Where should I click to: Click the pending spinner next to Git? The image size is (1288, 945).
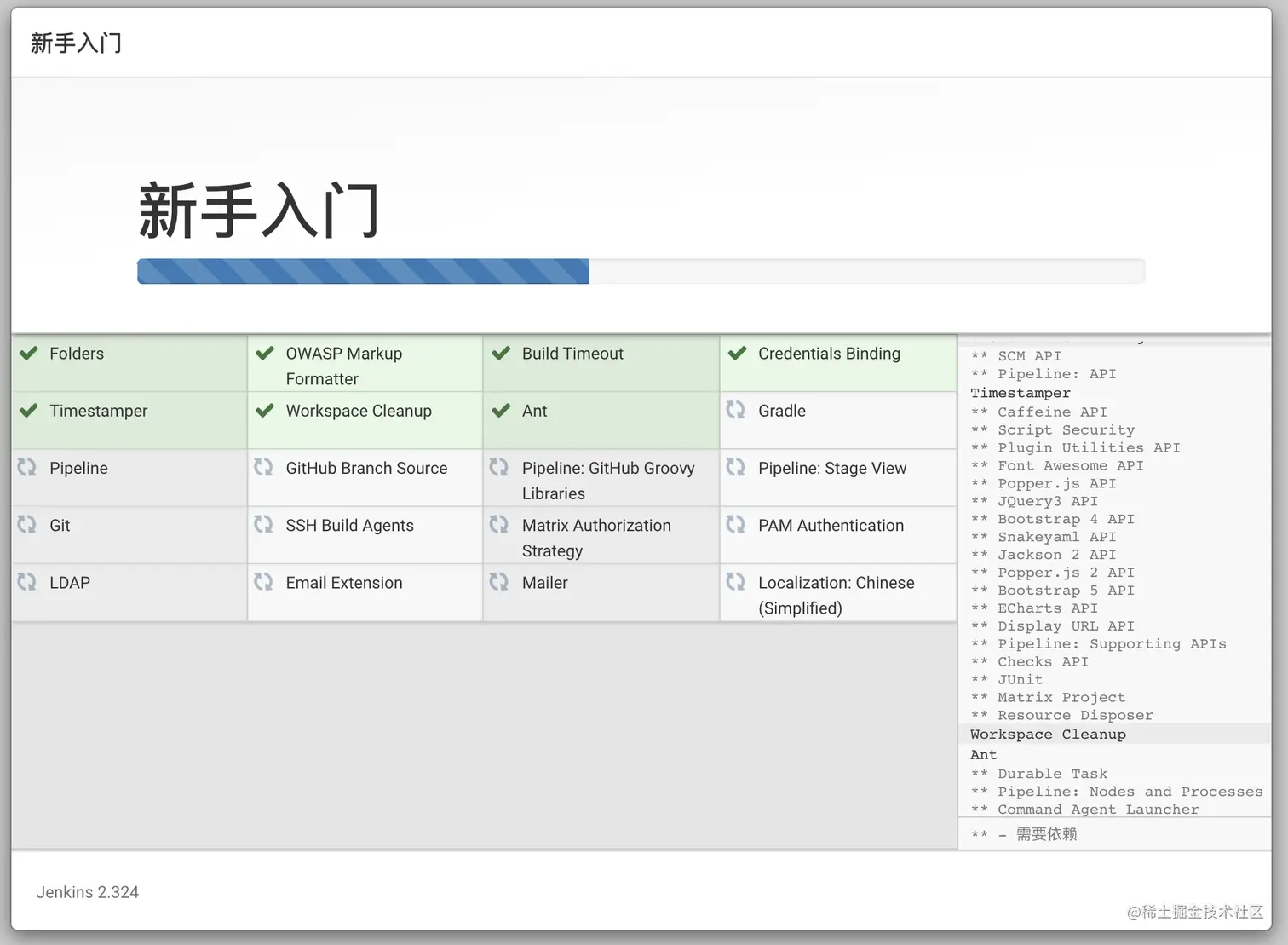click(x=27, y=524)
